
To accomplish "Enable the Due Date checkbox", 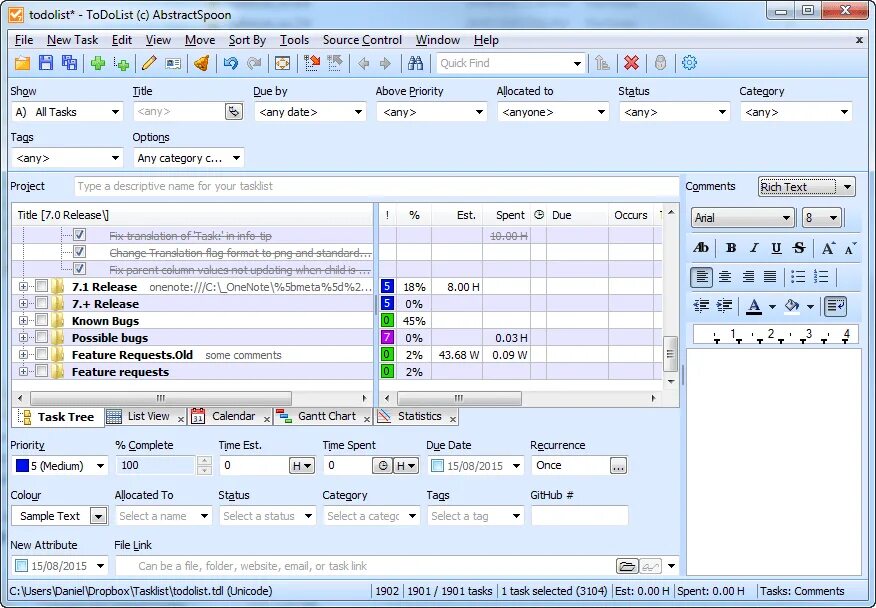I will (438, 466).
